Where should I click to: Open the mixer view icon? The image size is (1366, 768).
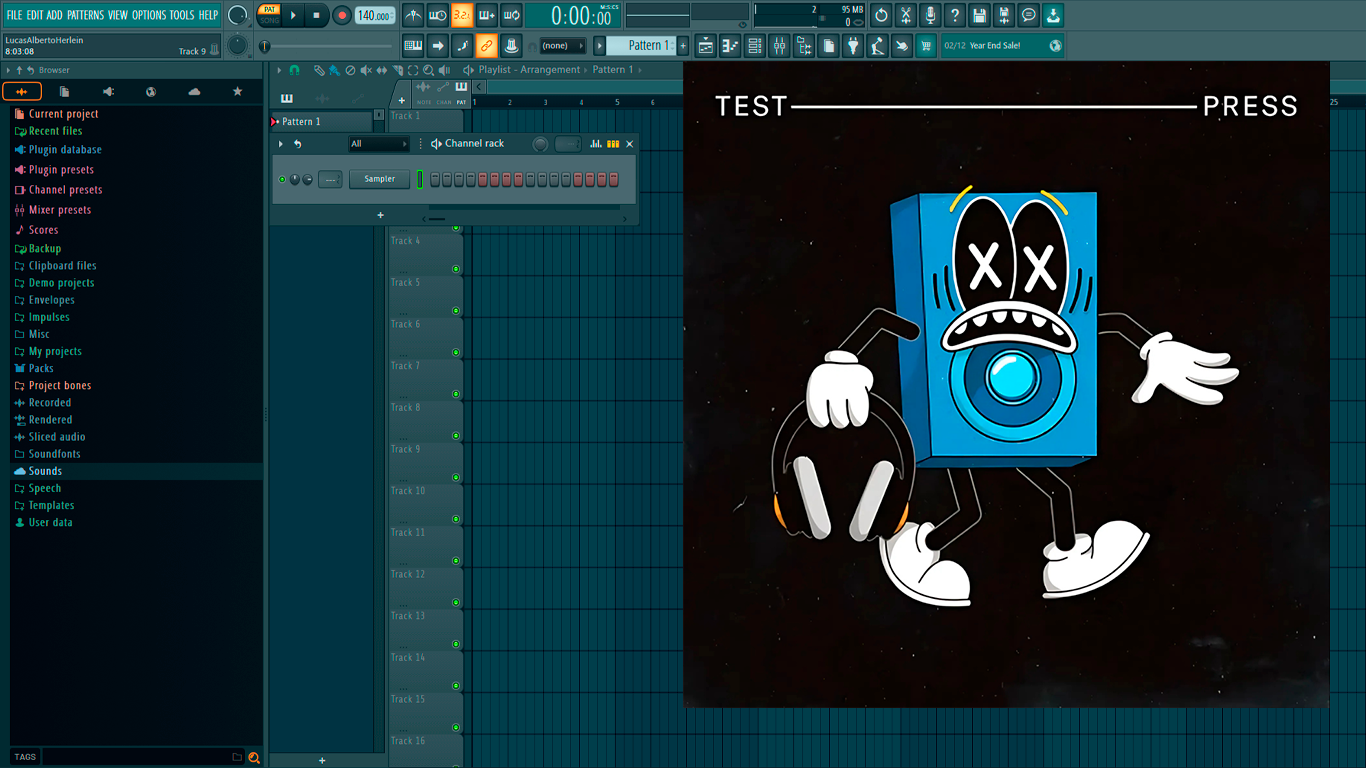(x=779, y=45)
